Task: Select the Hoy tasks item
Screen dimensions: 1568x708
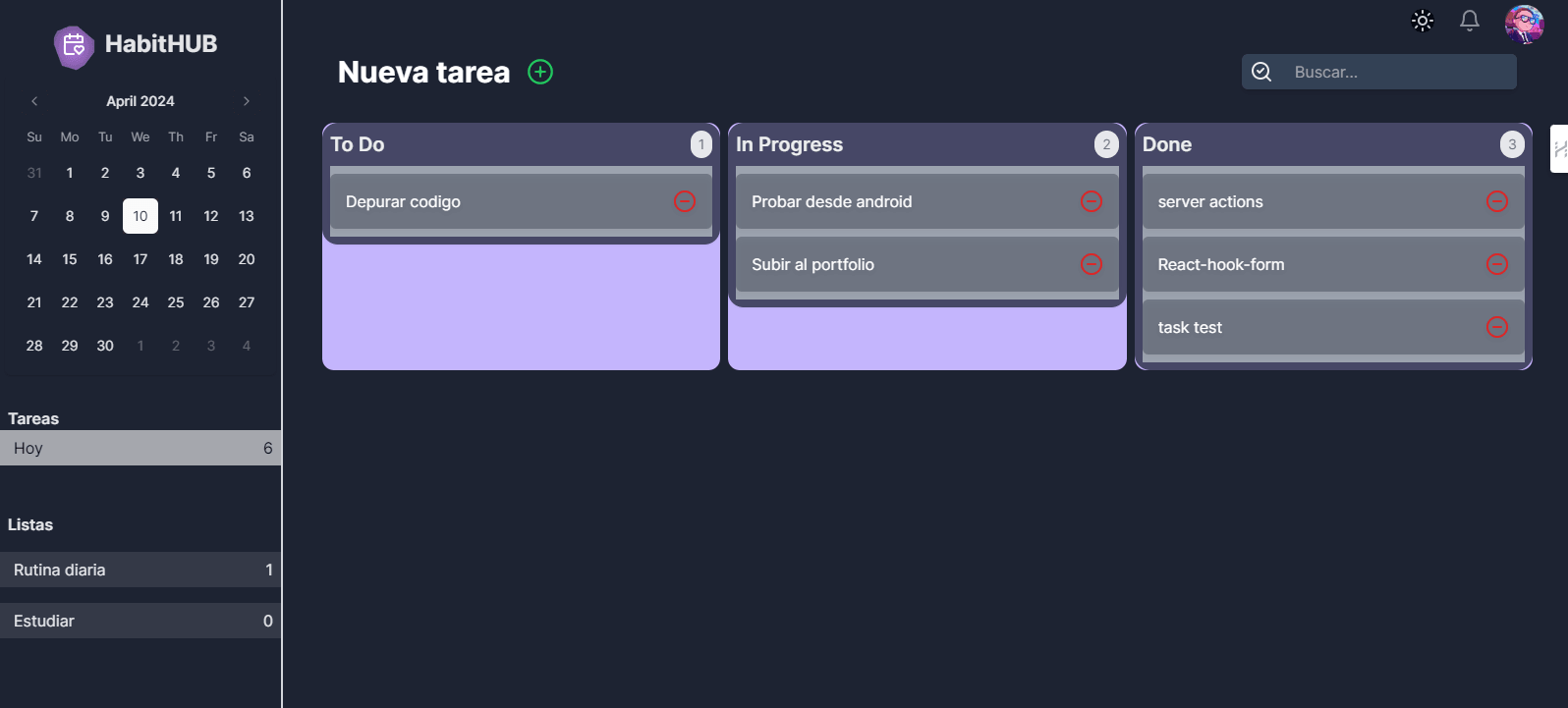Action: click(140, 448)
